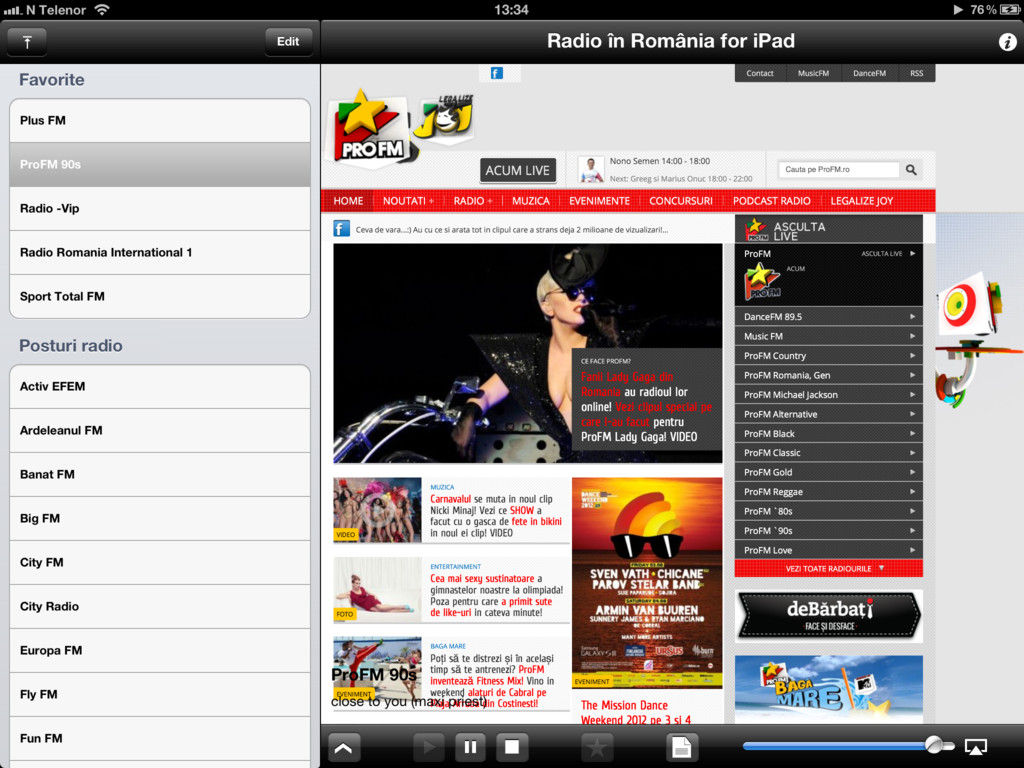The height and width of the screenshot is (768, 1024).
Task: Open the PODCAST RADIO menu item
Action: pyautogui.click(x=772, y=201)
